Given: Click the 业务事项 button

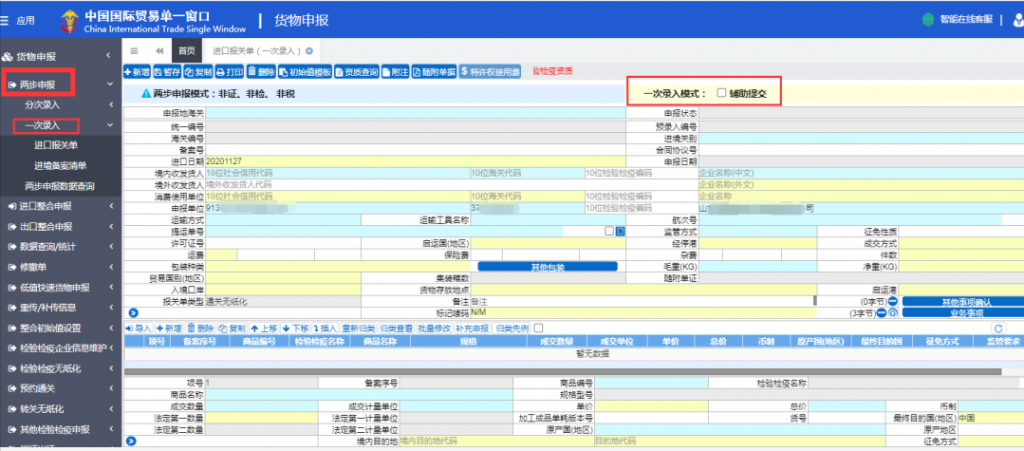Looking at the screenshot, I should 963,313.
